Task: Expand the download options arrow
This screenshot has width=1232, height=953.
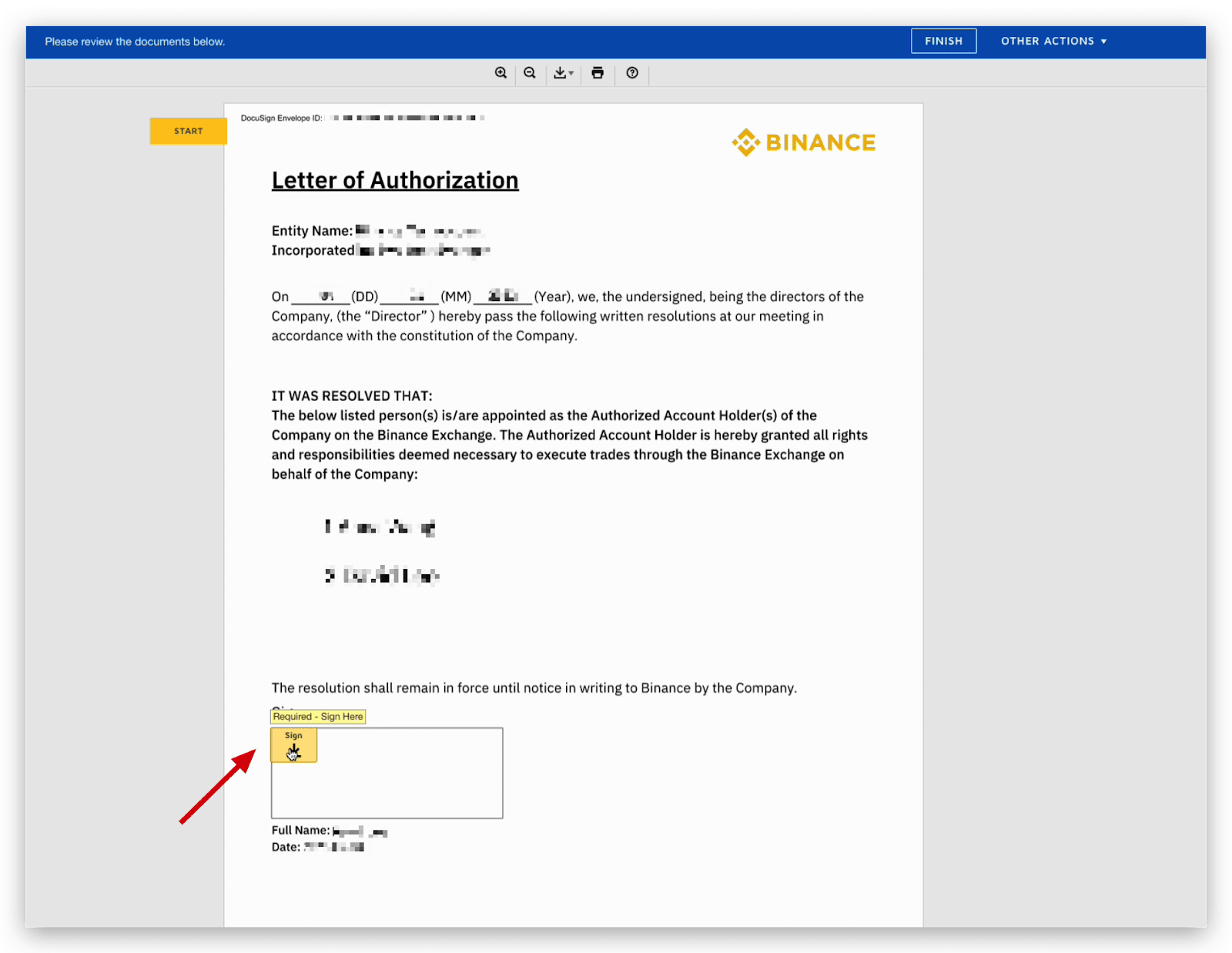Action: coord(571,74)
